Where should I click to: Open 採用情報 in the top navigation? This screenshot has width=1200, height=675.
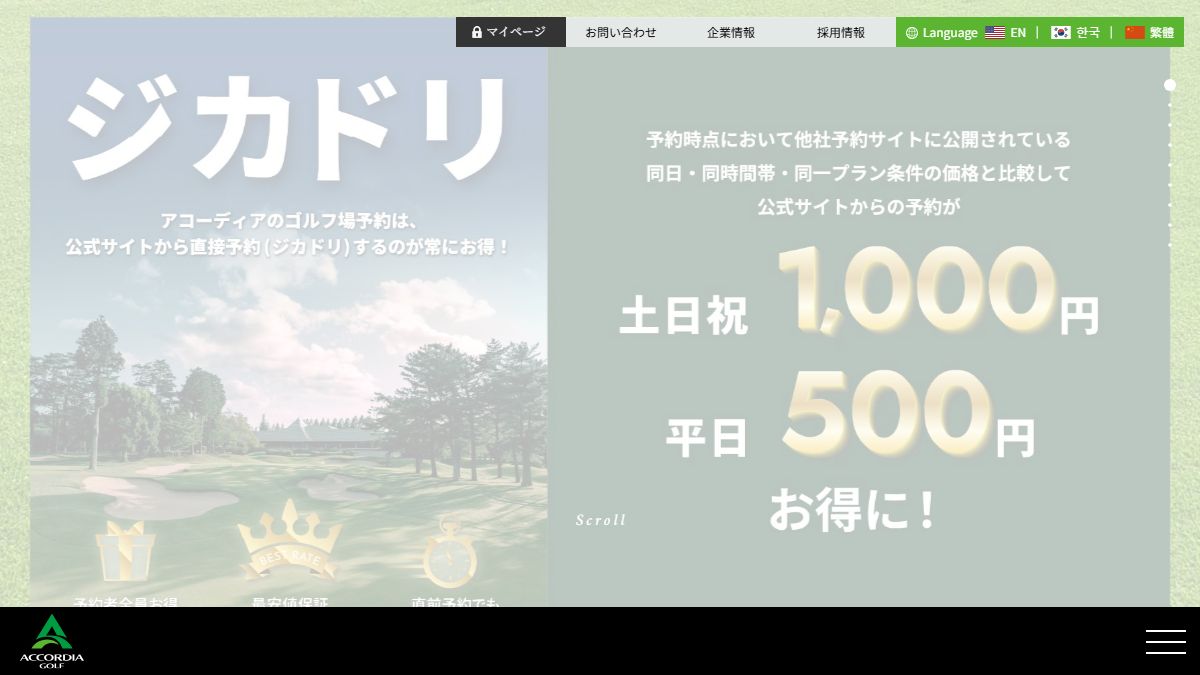pyautogui.click(x=841, y=32)
